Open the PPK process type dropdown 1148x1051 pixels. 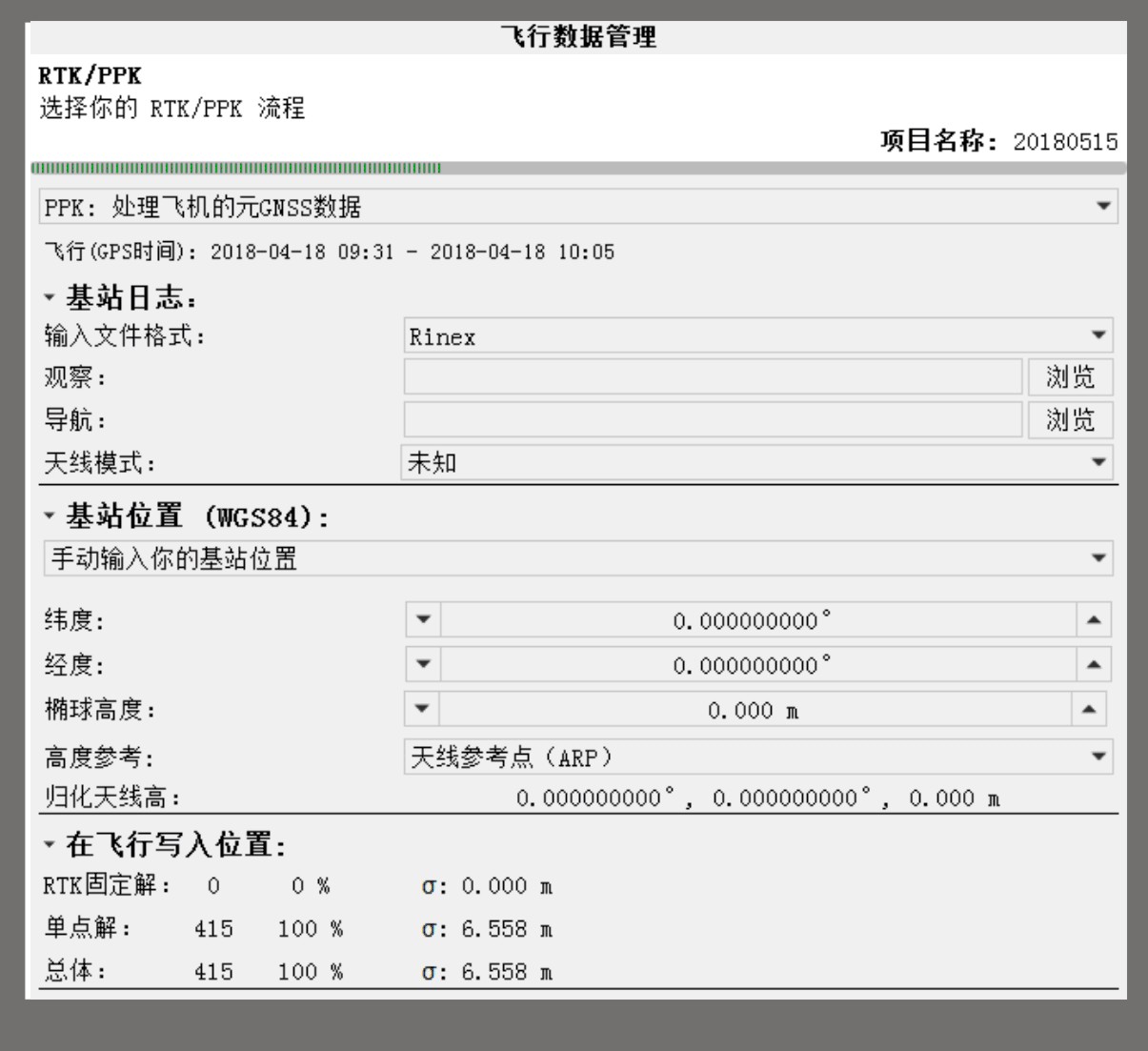(577, 207)
